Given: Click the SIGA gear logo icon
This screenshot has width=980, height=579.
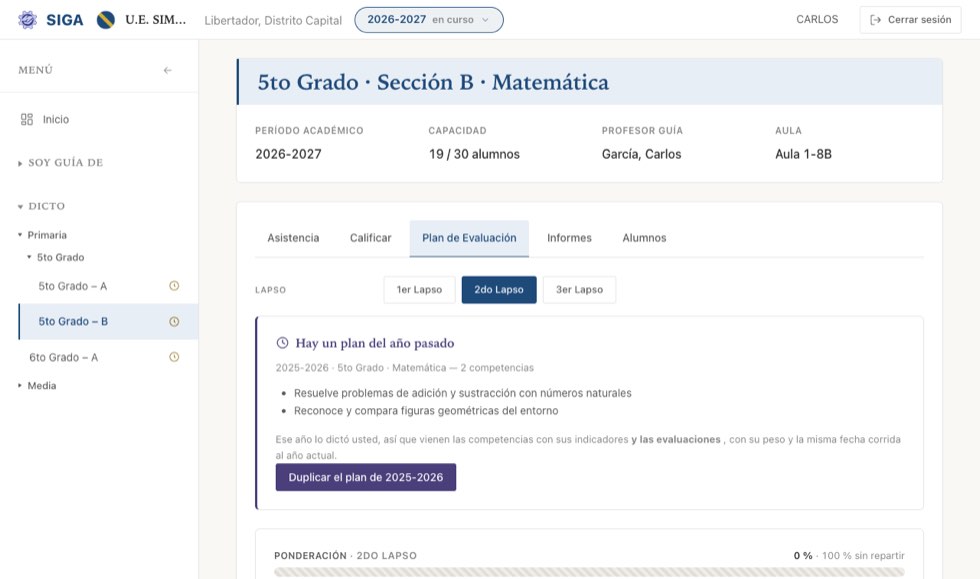Looking at the screenshot, I should coord(27,20).
